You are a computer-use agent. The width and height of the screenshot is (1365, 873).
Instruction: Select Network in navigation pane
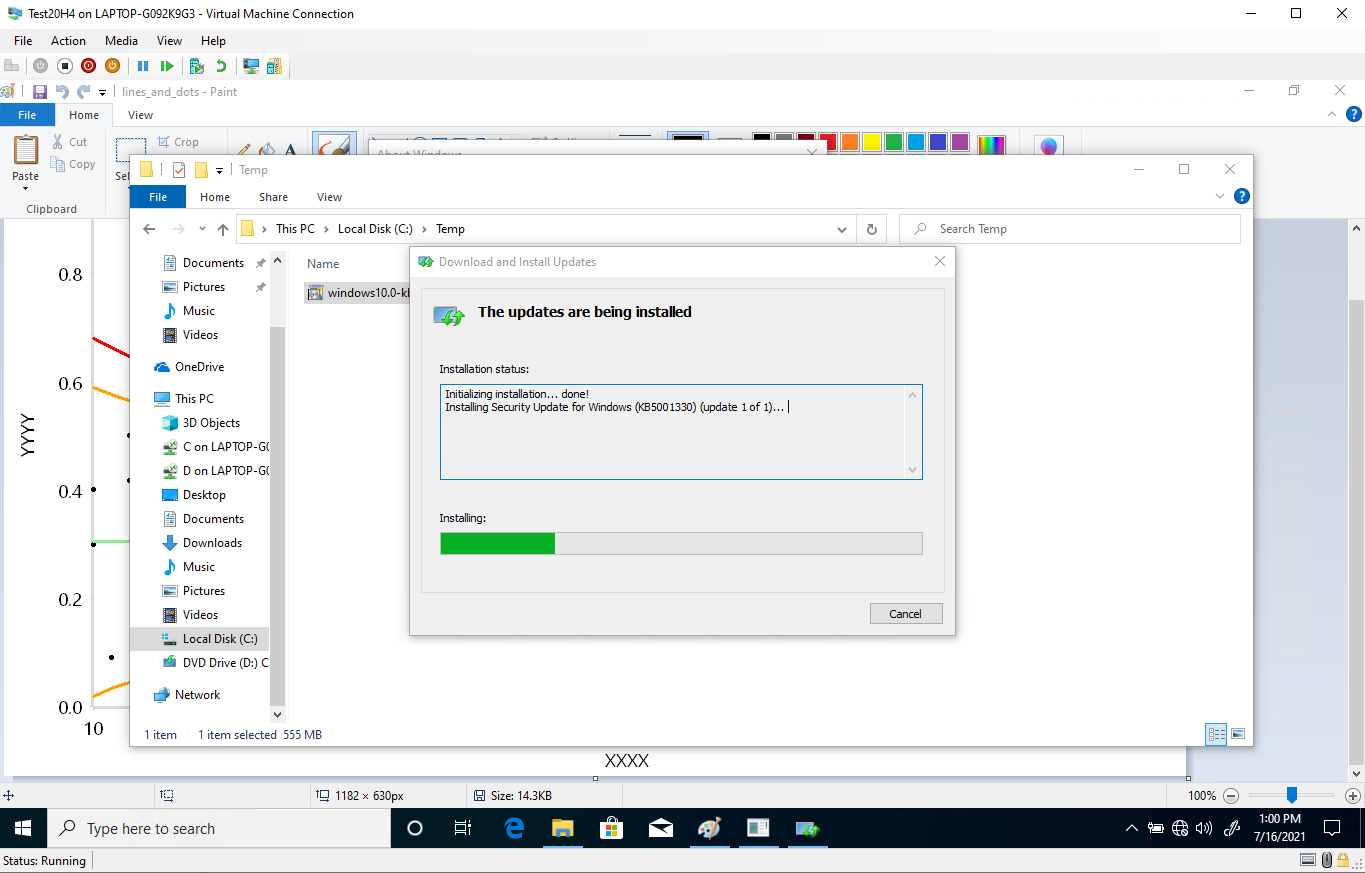[197, 695]
